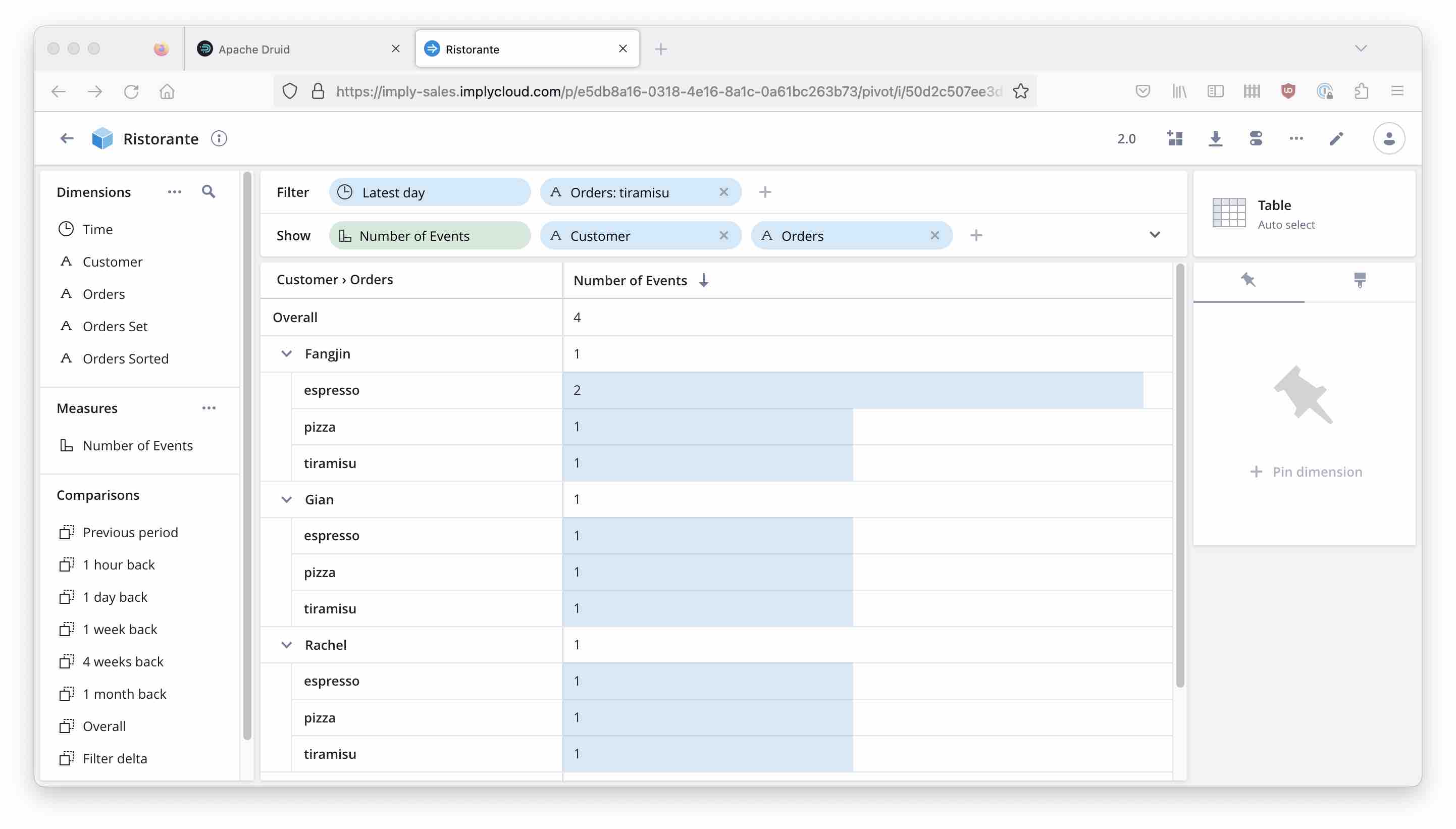The image size is (1456, 829).
Task: Click the add to dashboard icon
Action: [x=1175, y=138]
